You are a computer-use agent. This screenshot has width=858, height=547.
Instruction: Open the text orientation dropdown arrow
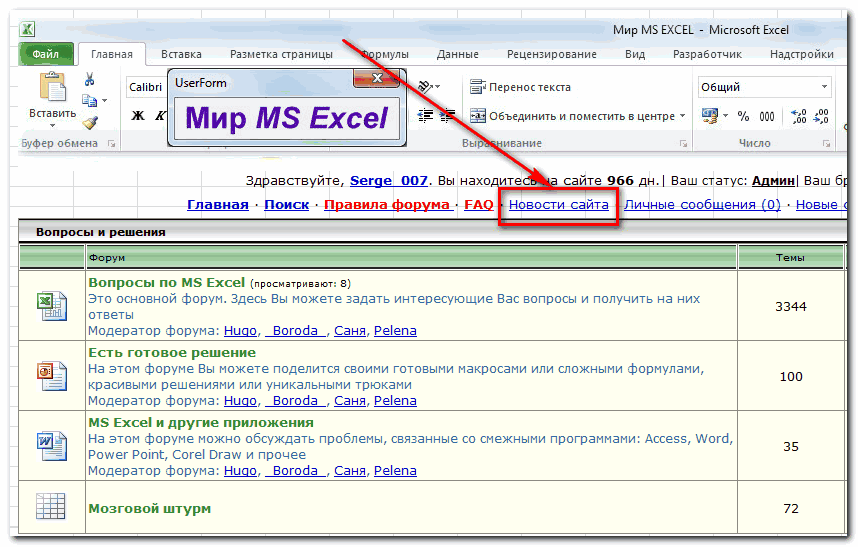[x=438, y=87]
